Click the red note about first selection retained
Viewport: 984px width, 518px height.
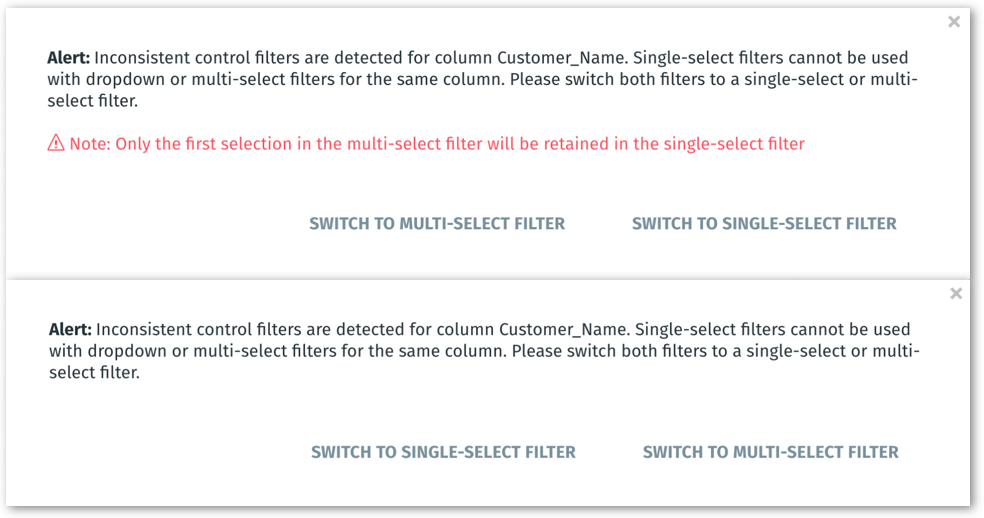436,144
